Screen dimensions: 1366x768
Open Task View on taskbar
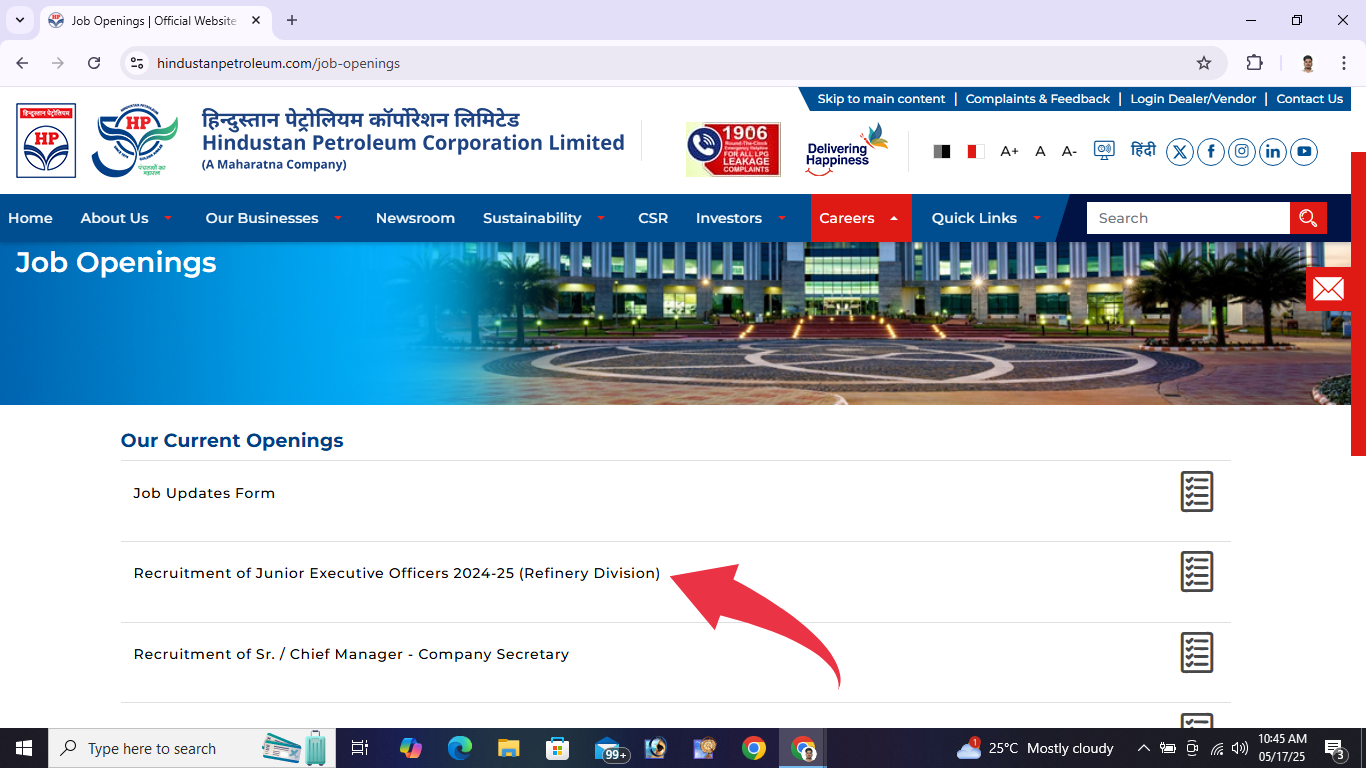point(360,748)
